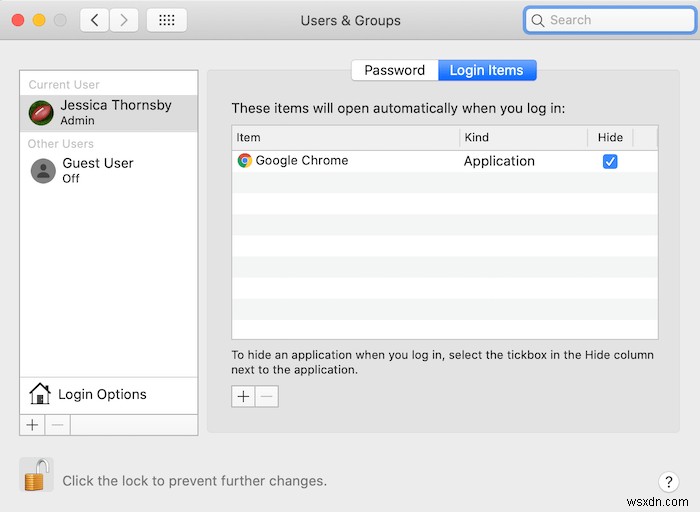Add a new user with sidebar plus button
Screen dimensions: 700x512
point(32,424)
